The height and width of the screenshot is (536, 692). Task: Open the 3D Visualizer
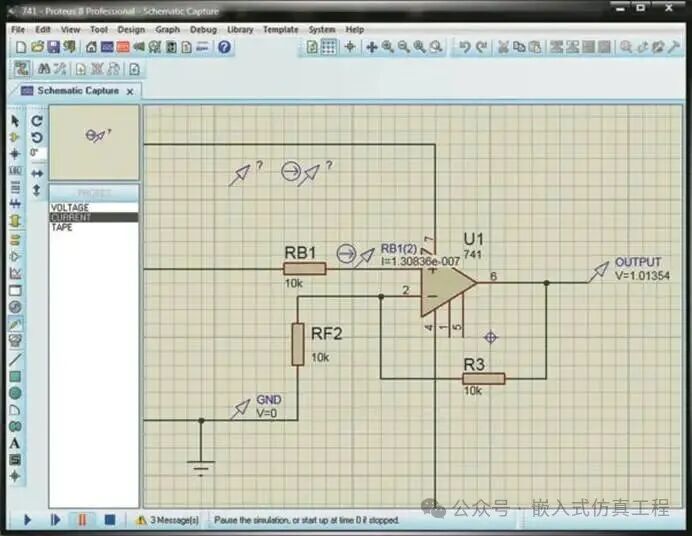[x=139, y=47]
